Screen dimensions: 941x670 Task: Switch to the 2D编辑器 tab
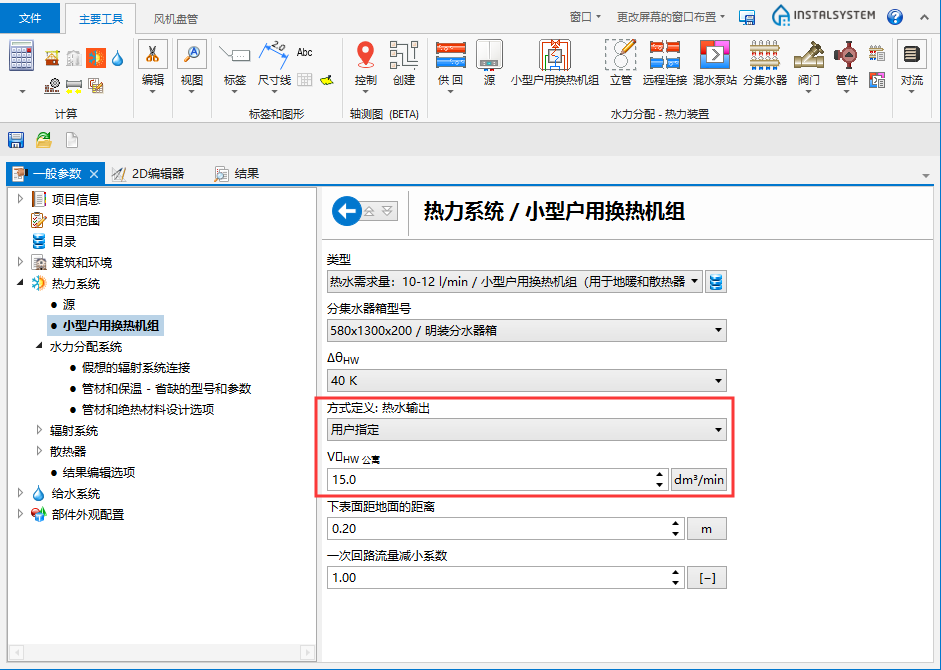click(148, 173)
